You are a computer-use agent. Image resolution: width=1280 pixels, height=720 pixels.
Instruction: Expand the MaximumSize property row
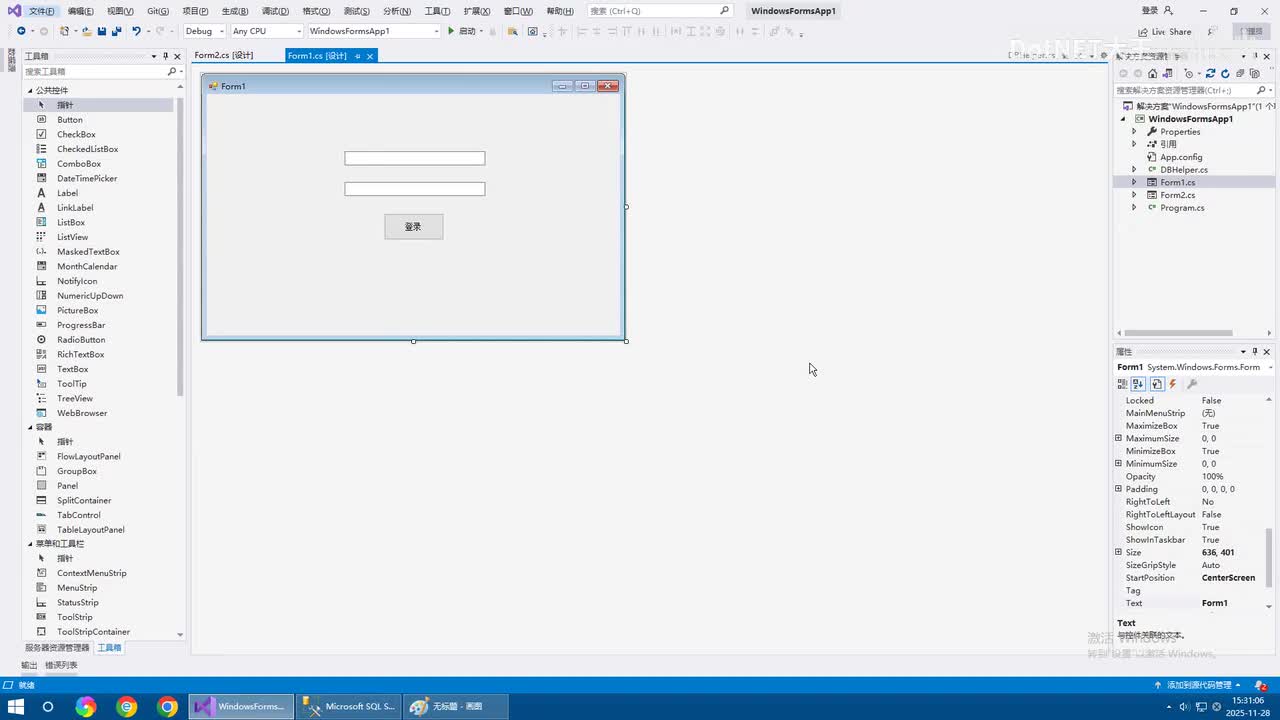1118,438
